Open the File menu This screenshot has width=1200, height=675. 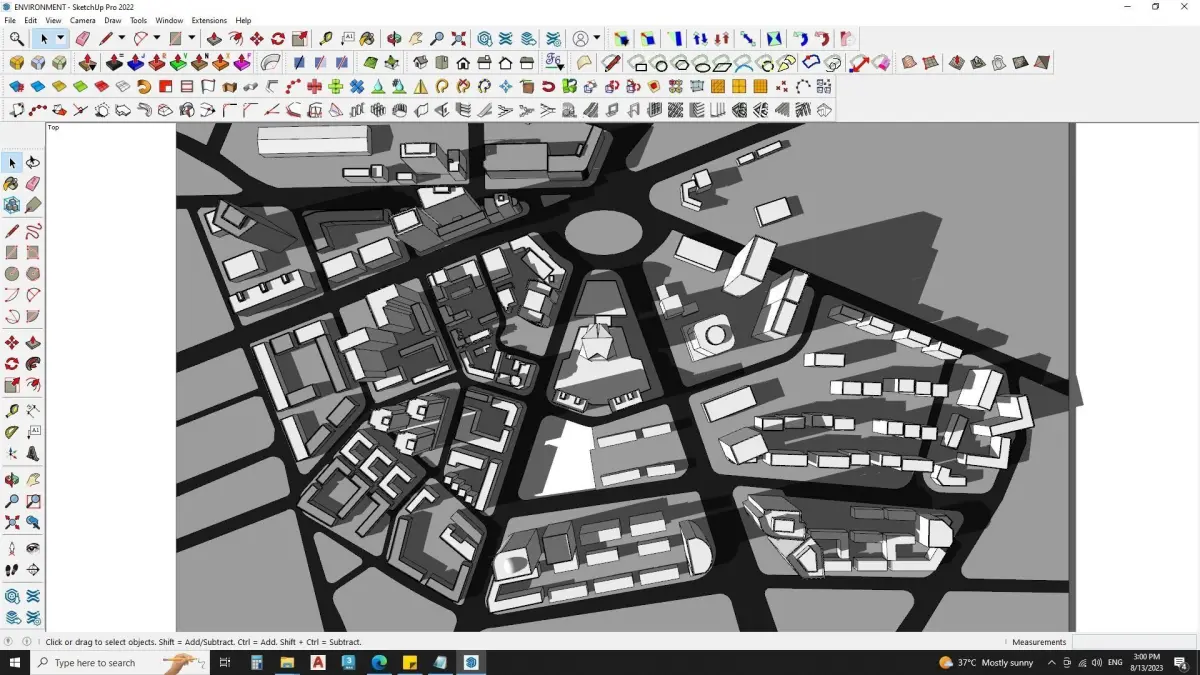click(x=10, y=20)
